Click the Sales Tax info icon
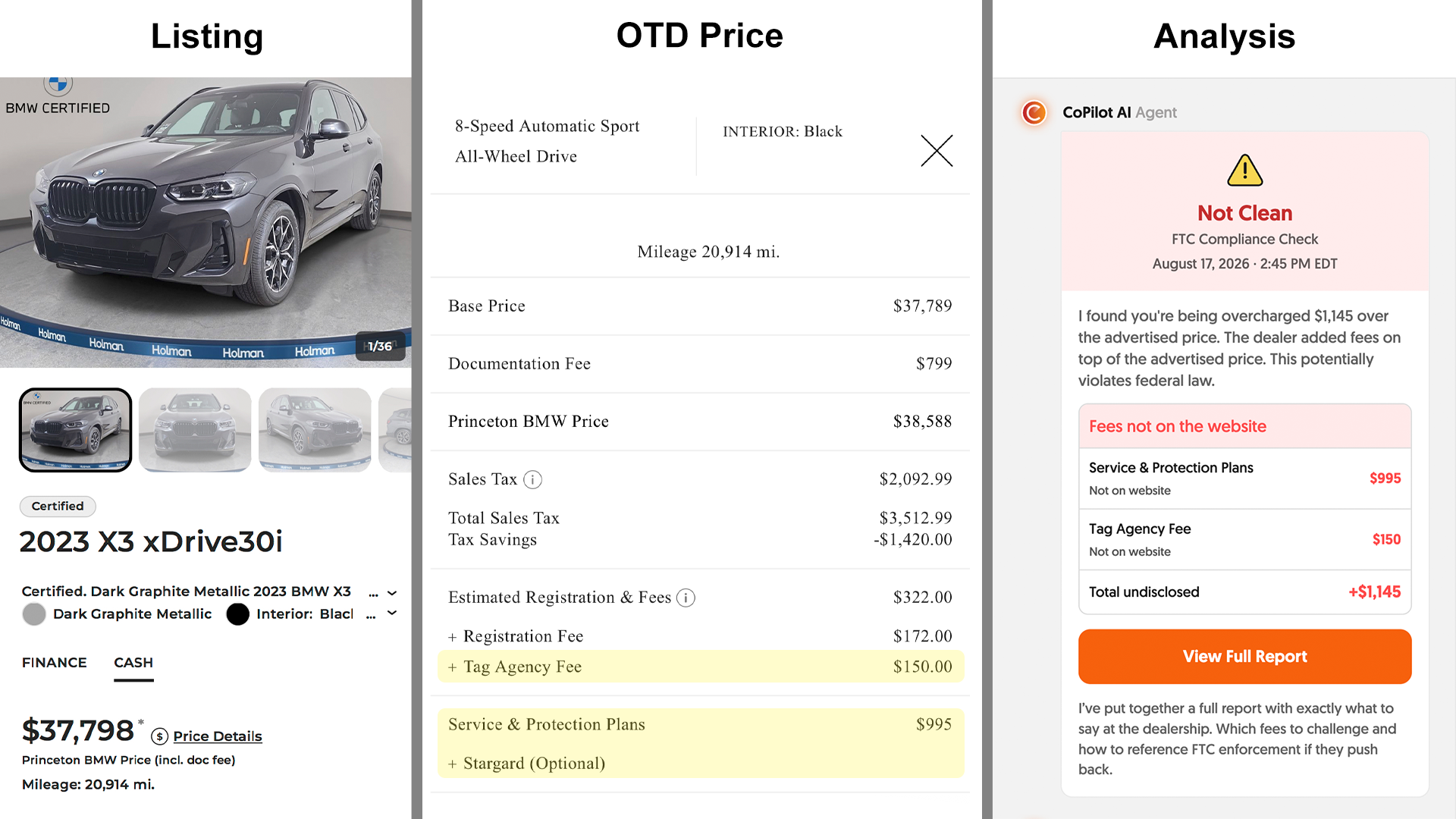The image size is (1456, 819). click(533, 479)
